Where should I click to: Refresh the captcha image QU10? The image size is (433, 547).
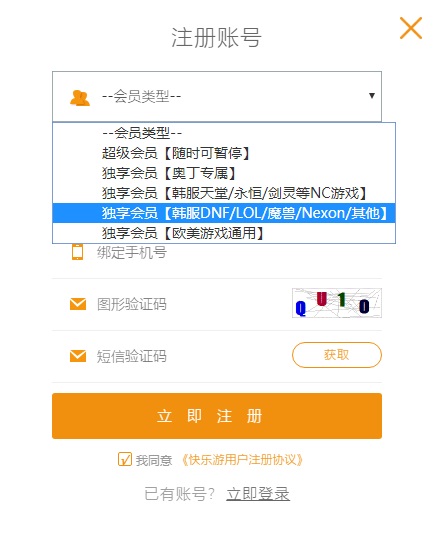337,303
